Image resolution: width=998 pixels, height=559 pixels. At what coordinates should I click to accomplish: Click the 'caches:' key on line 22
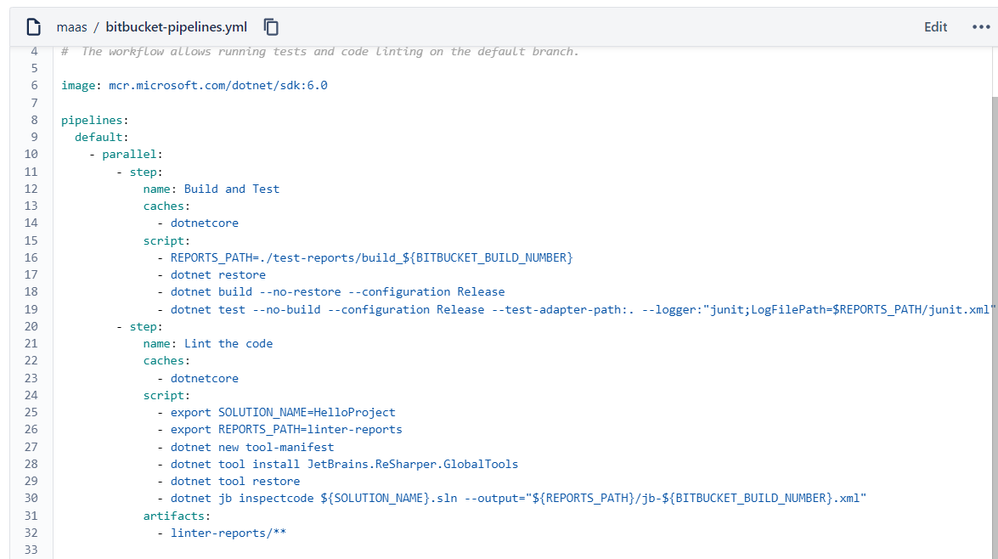[x=167, y=360]
